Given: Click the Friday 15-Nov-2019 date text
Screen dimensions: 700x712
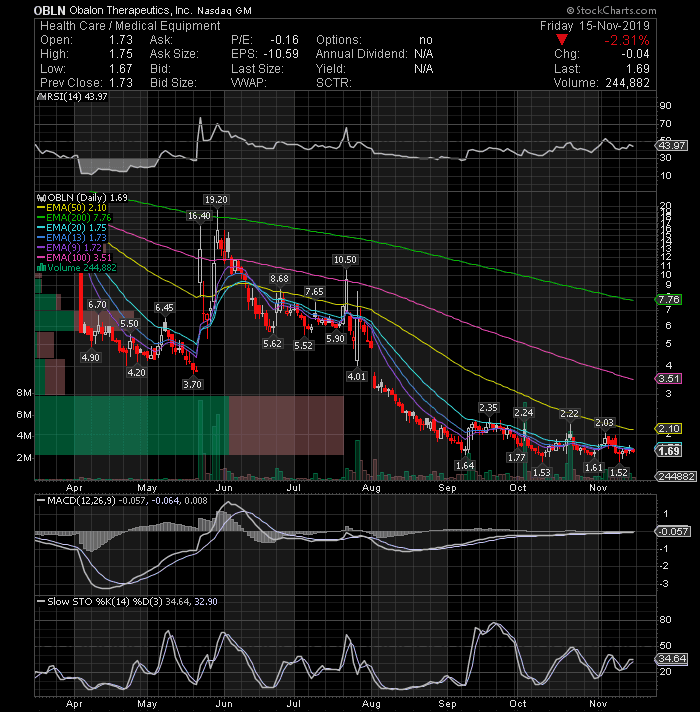Looking at the screenshot, I should coord(594,26).
